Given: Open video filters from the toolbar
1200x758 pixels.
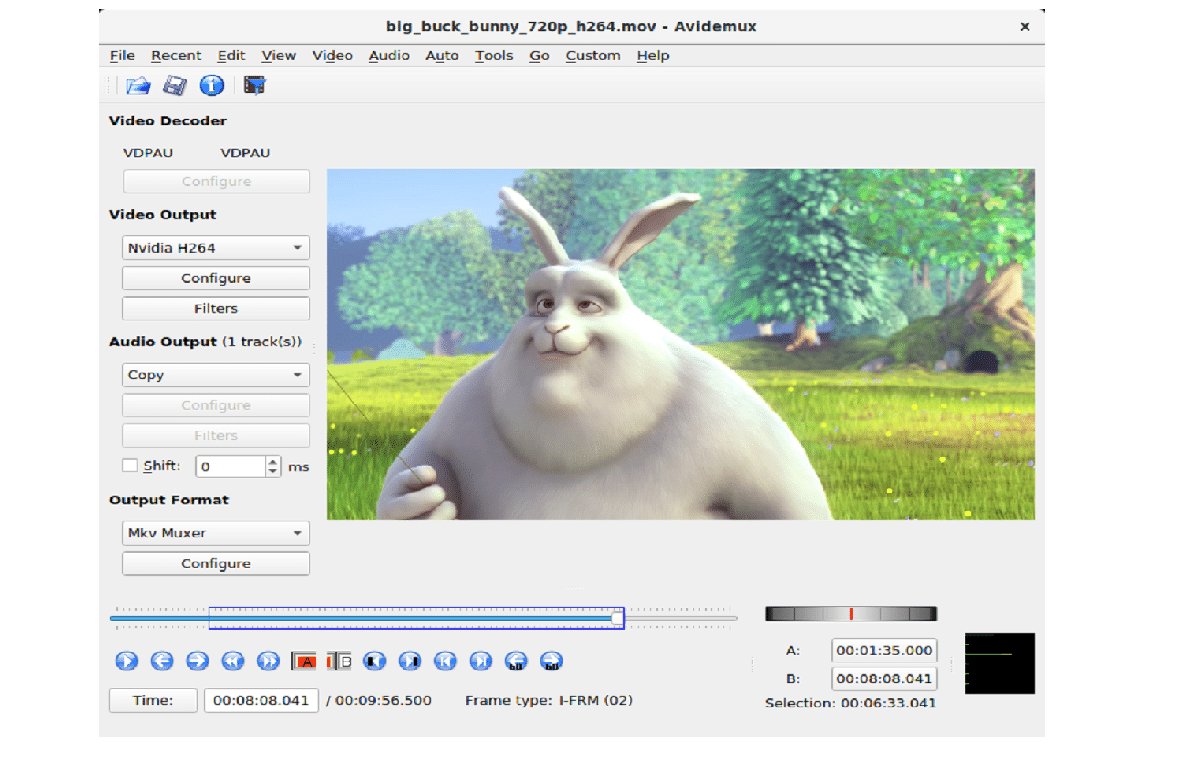Looking at the screenshot, I should [x=254, y=85].
